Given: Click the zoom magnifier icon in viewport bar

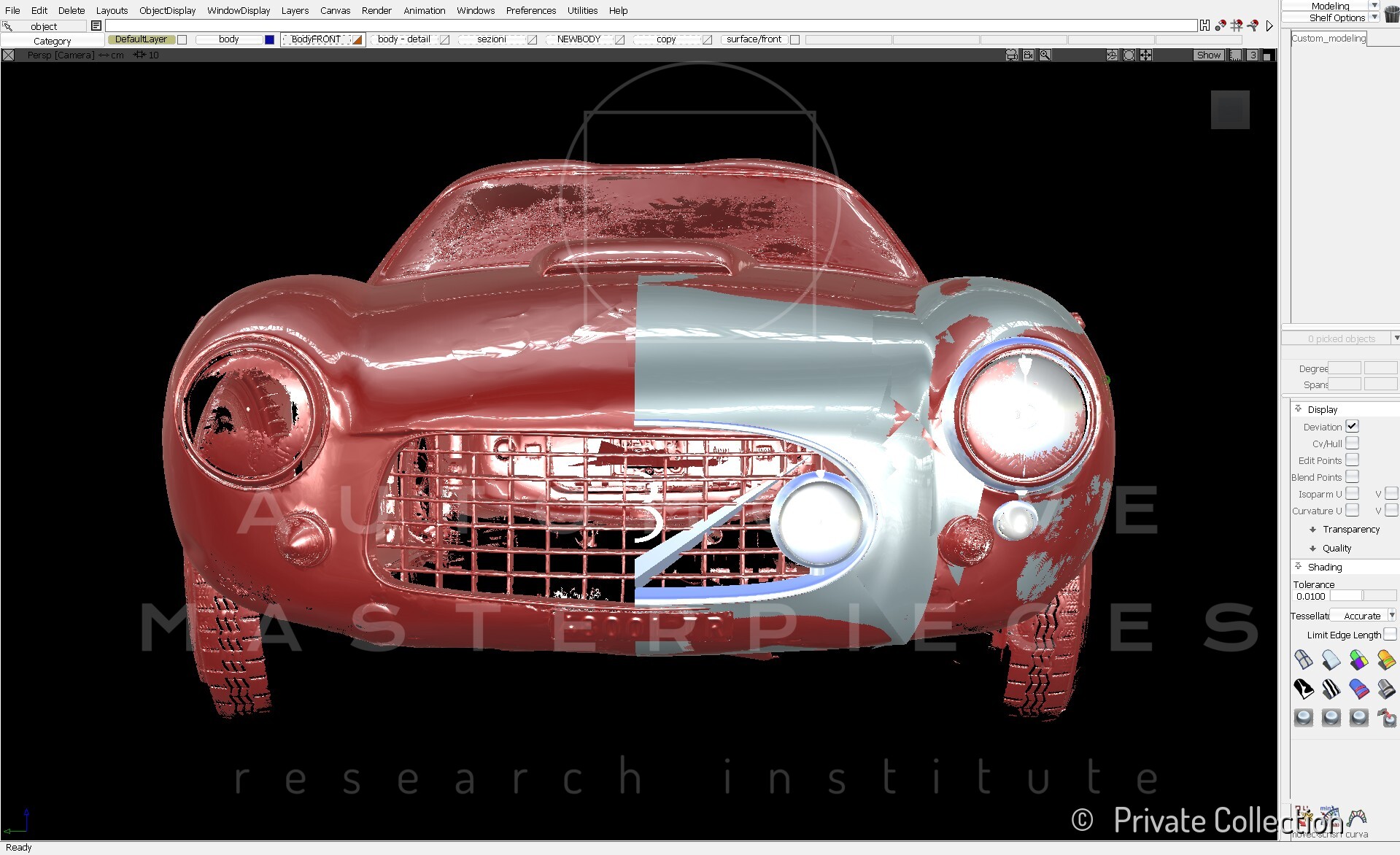Looking at the screenshot, I should coord(1045,55).
